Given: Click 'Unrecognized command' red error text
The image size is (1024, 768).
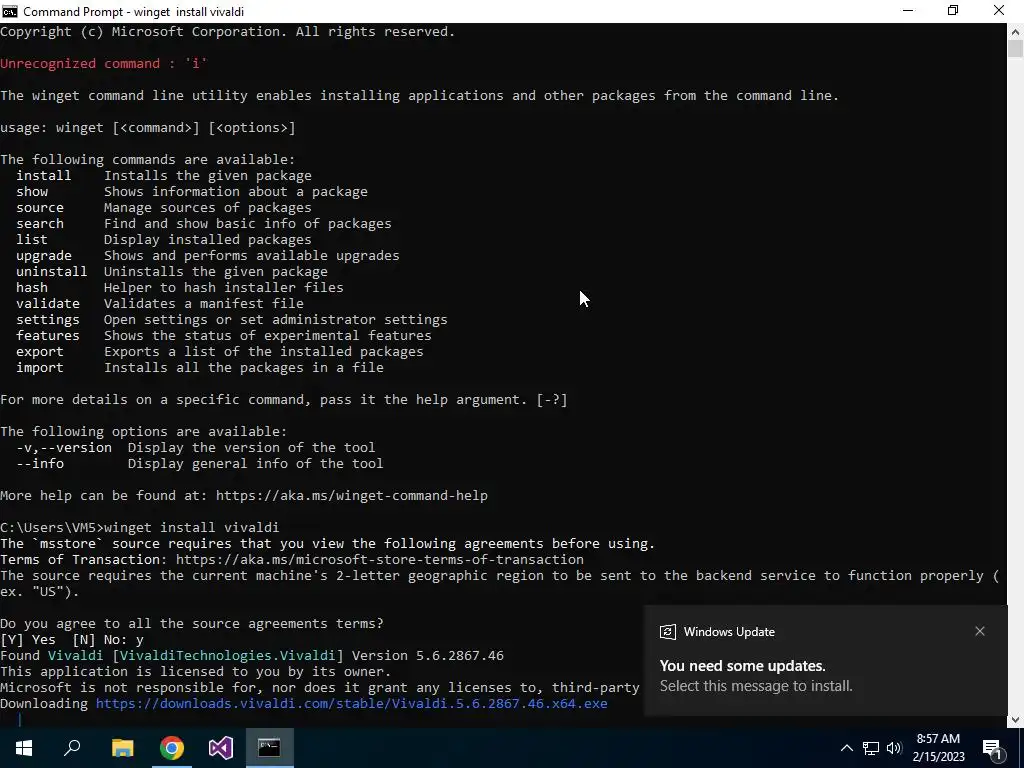Looking at the screenshot, I should pos(103,63).
